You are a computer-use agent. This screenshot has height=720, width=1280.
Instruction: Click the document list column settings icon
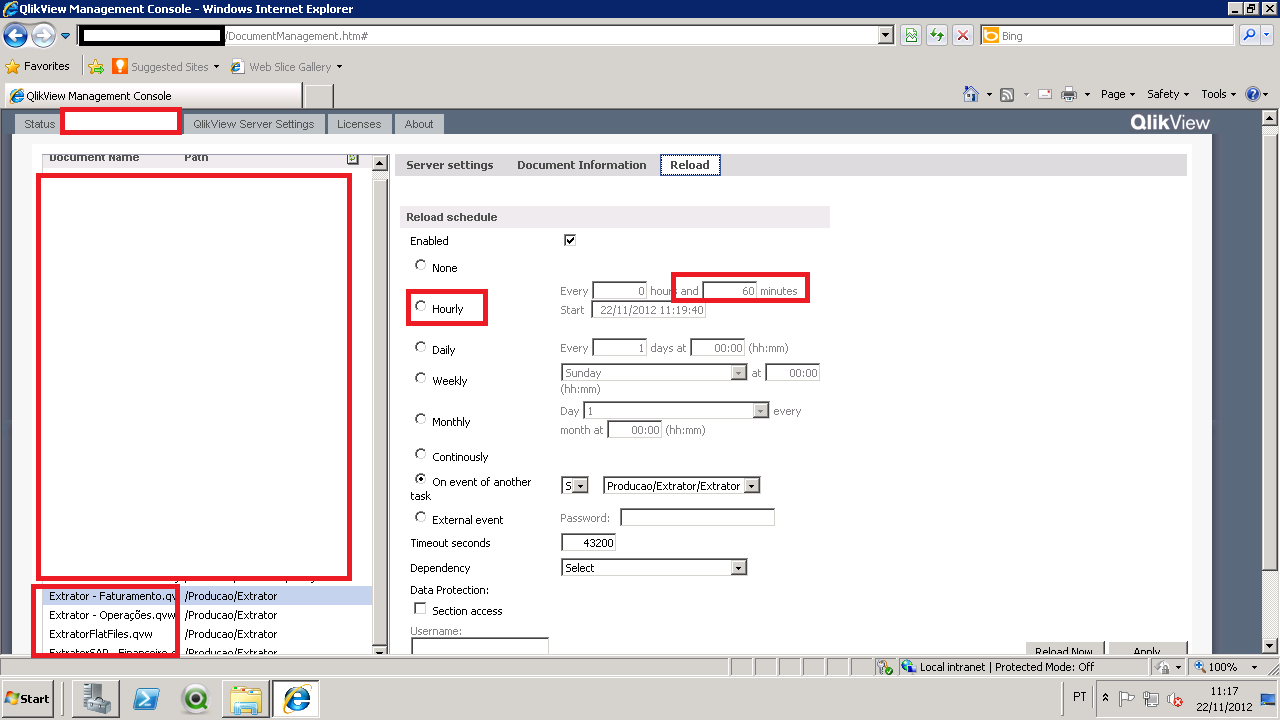pos(352,158)
